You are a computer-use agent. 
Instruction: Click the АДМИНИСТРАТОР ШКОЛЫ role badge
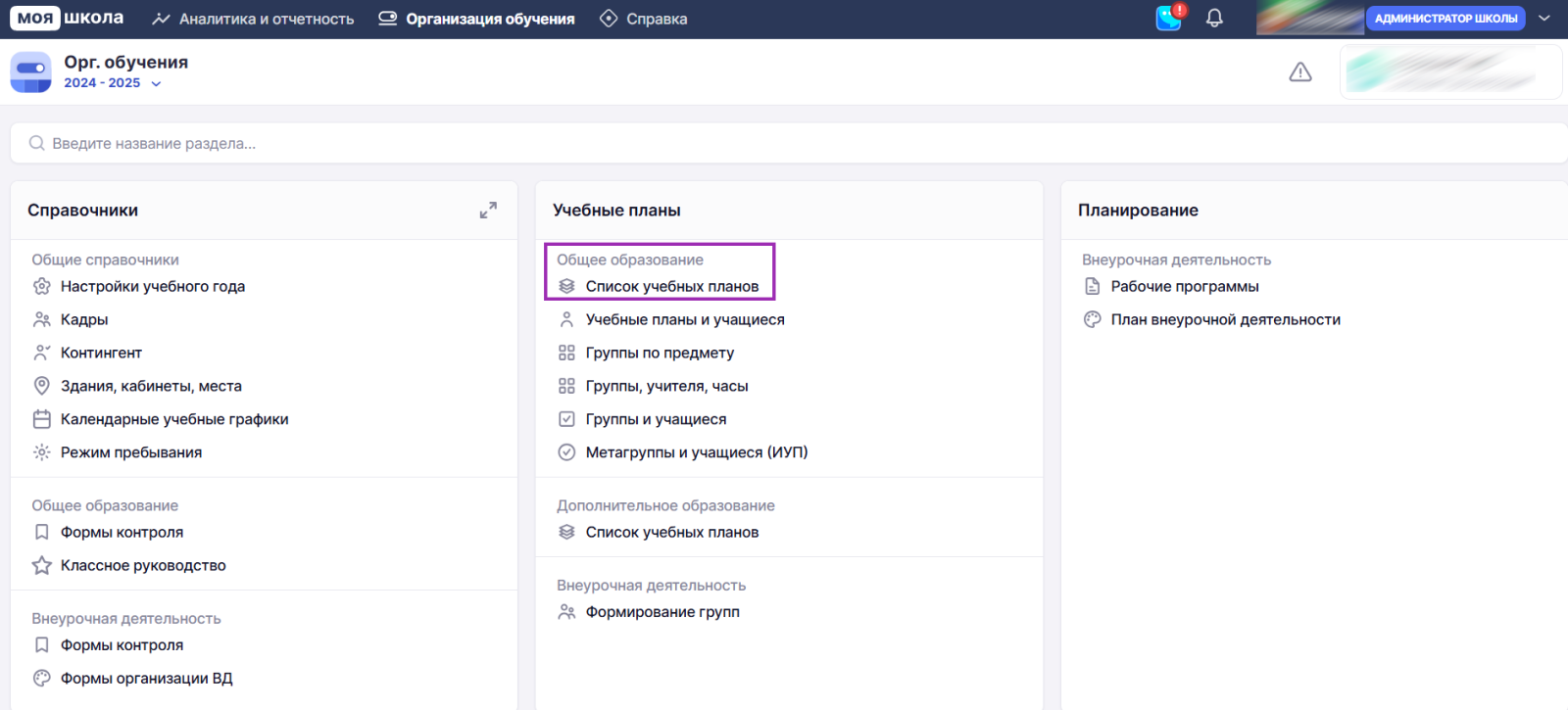coord(1445,19)
